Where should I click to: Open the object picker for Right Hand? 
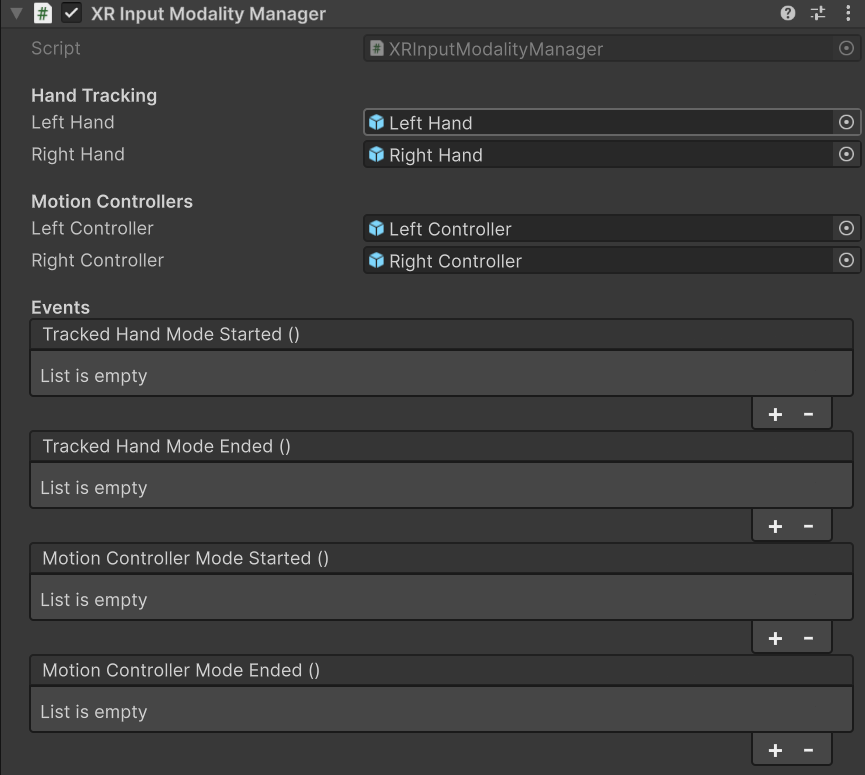pyautogui.click(x=846, y=154)
